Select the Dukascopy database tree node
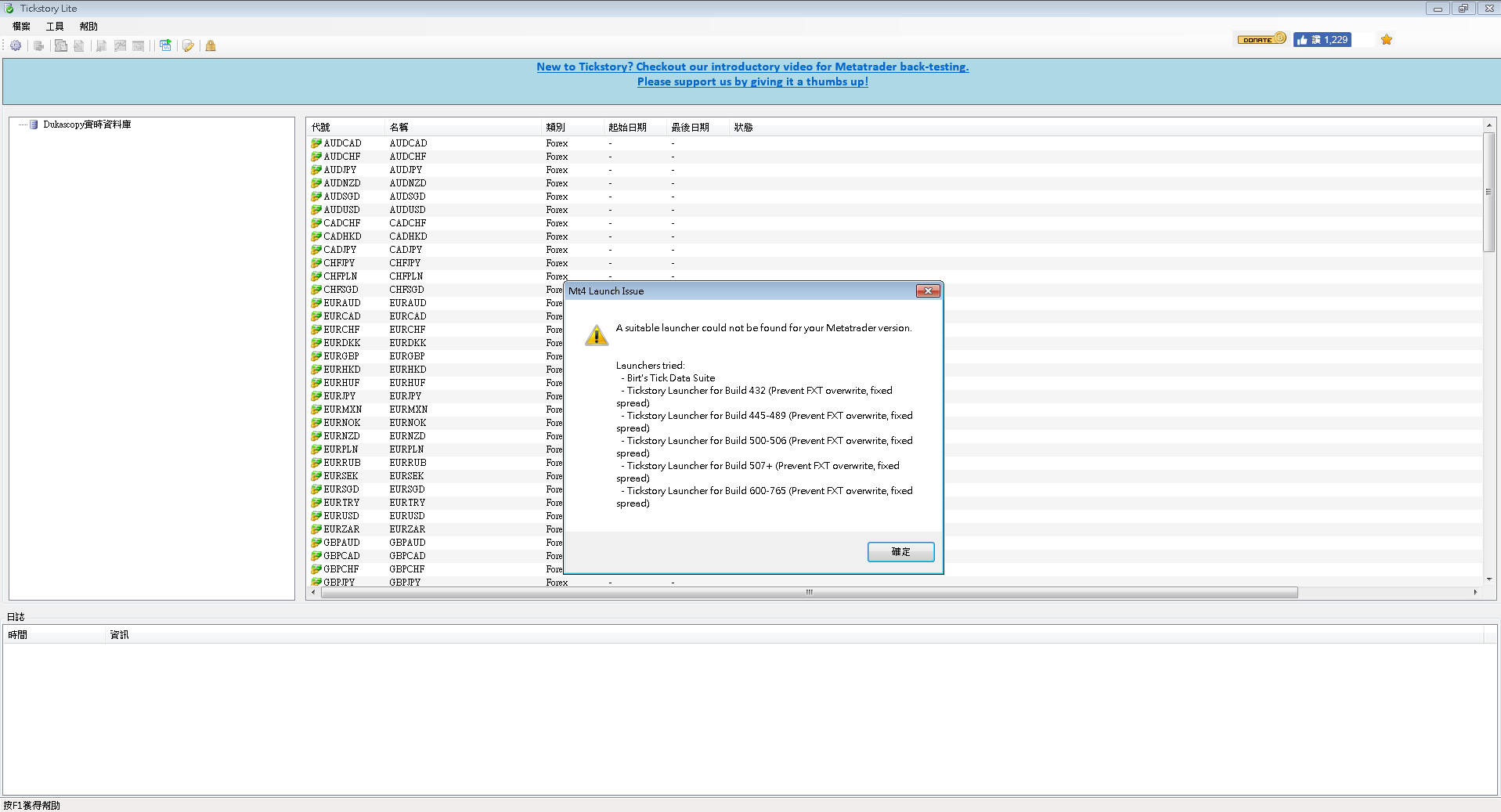This screenshot has height=812, width=1501. coord(87,125)
